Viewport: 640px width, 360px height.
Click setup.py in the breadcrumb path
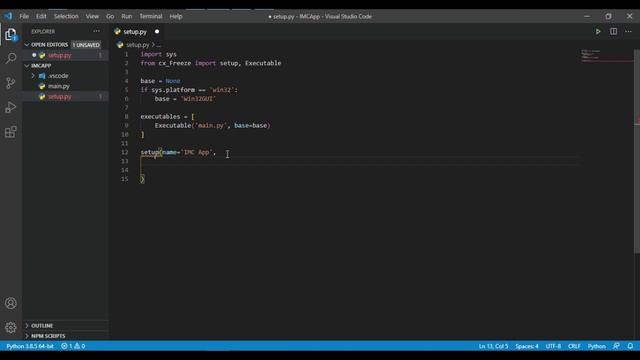click(x=138, y=45)
